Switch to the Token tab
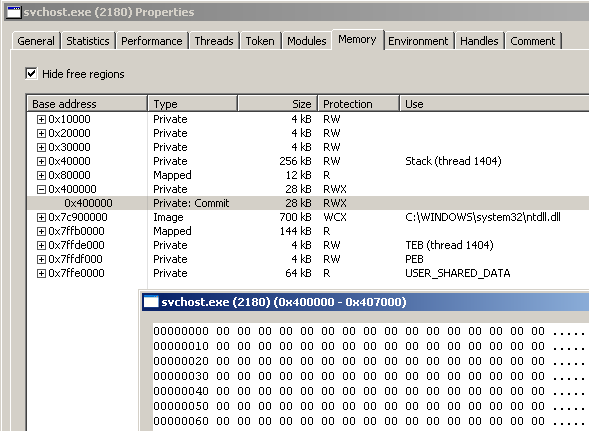 point(260,41)
